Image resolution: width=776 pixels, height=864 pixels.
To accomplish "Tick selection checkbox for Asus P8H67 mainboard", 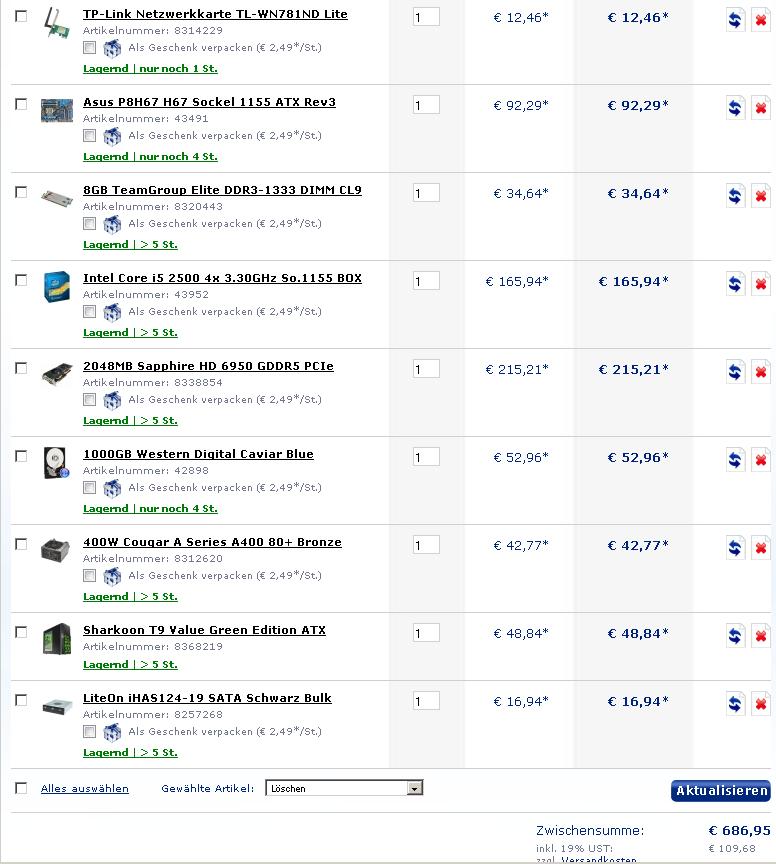I will pyautogui.click(x=21, y=104).
